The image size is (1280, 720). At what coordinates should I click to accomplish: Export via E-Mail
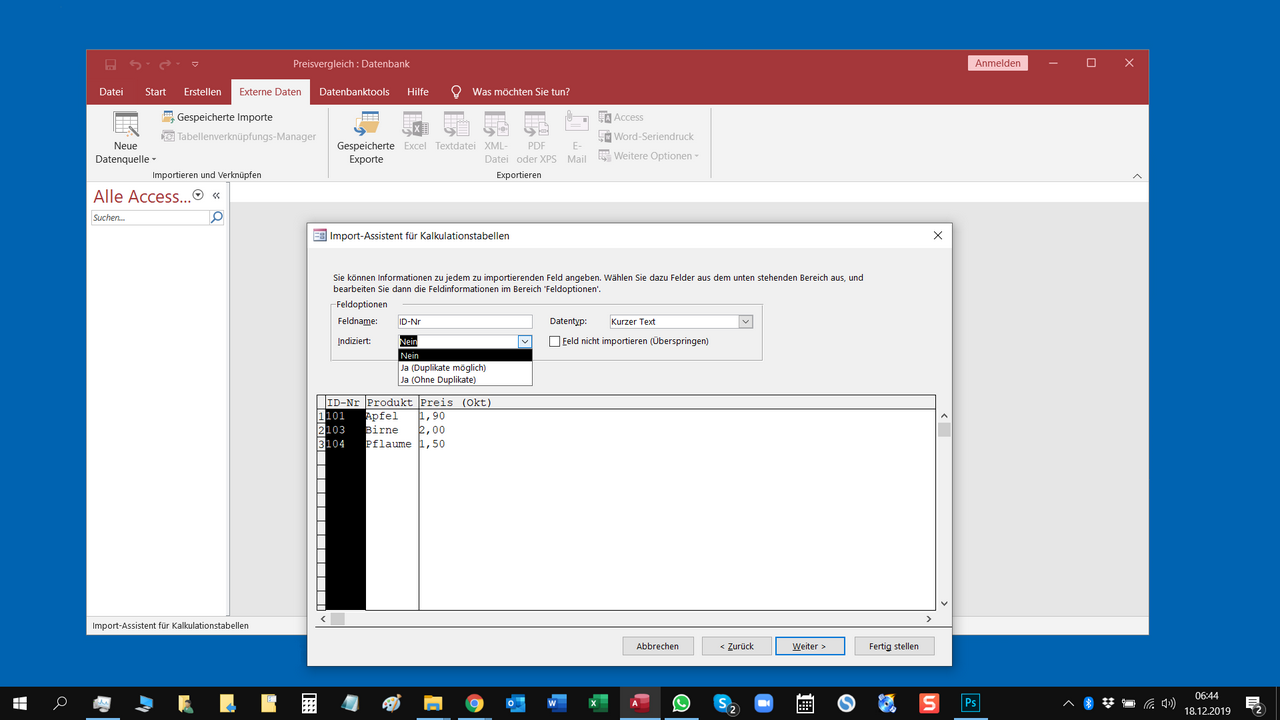(577, 138)
